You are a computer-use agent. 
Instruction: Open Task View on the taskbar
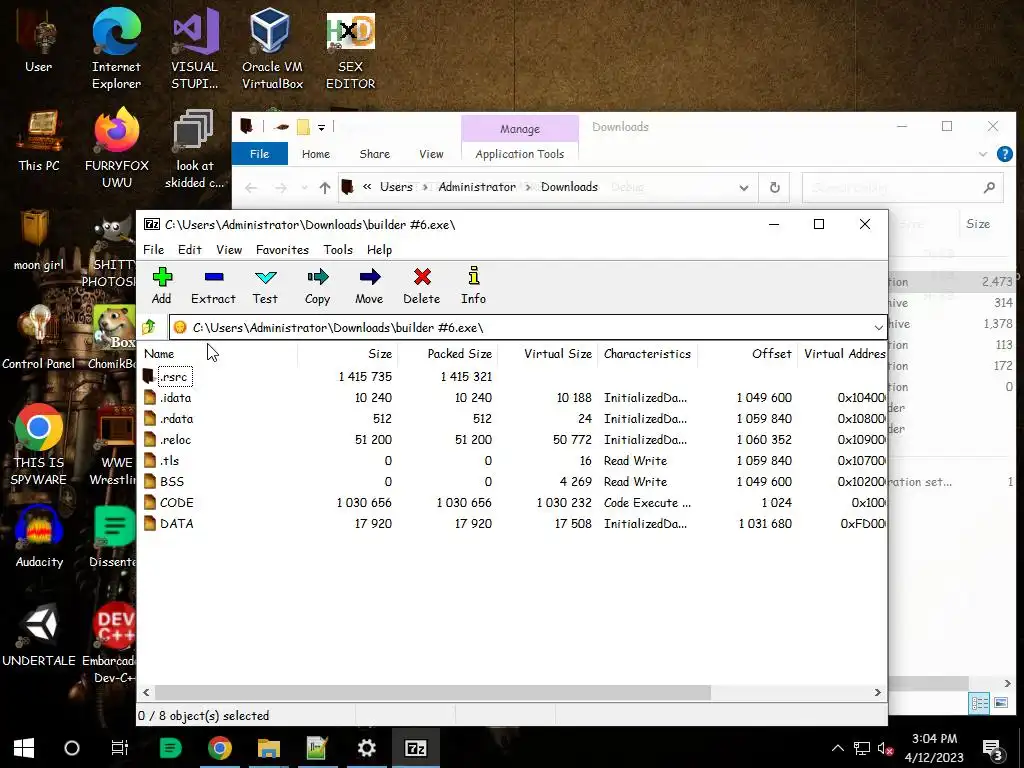click(120, 748)
